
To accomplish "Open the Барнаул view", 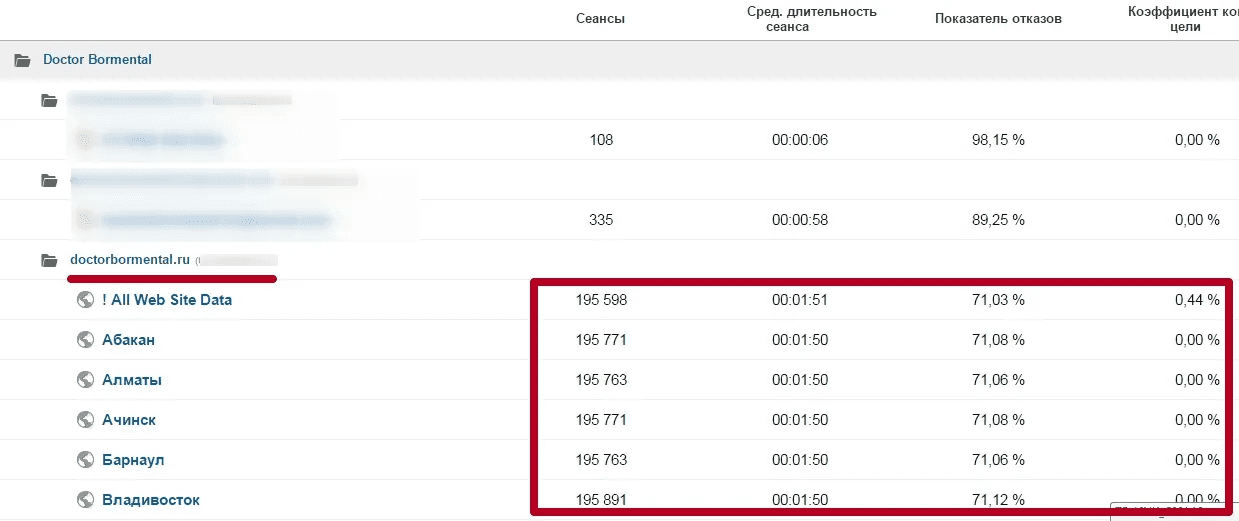I will [x=133, y=460].
